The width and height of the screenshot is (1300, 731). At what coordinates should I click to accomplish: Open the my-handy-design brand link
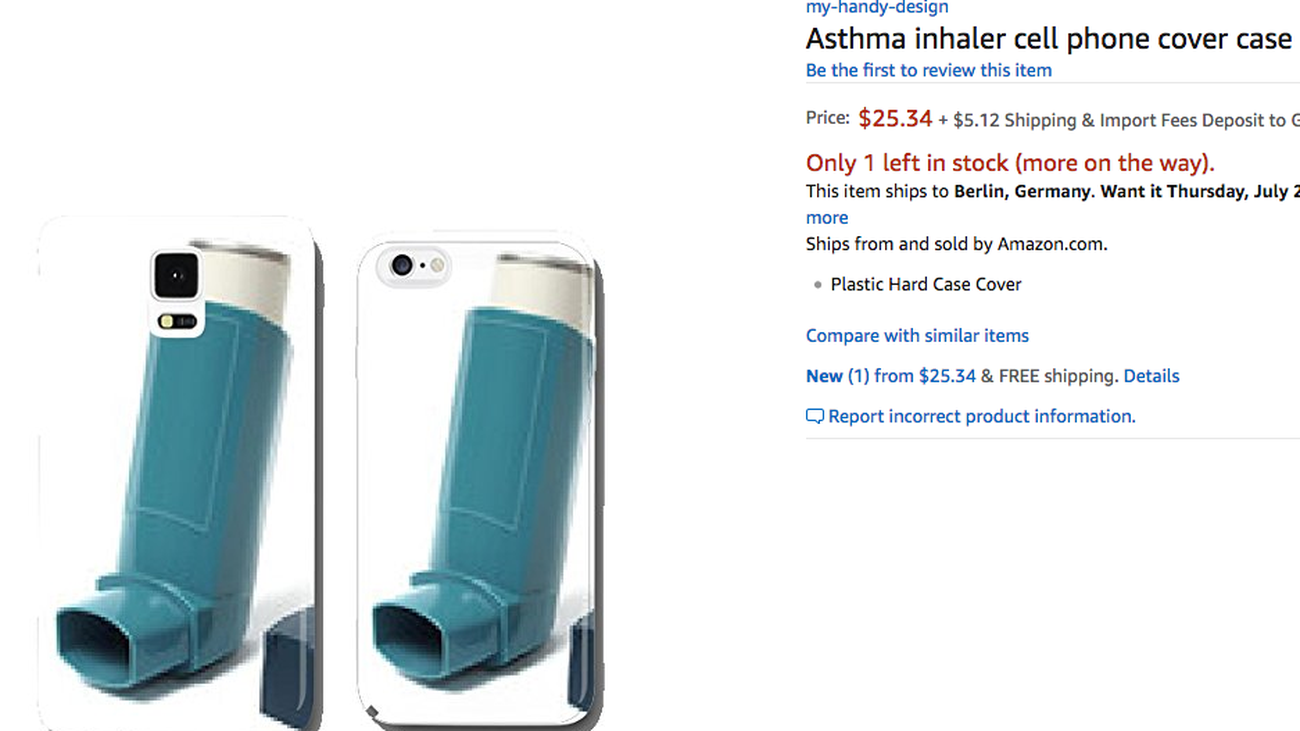(x=876, y=7)
